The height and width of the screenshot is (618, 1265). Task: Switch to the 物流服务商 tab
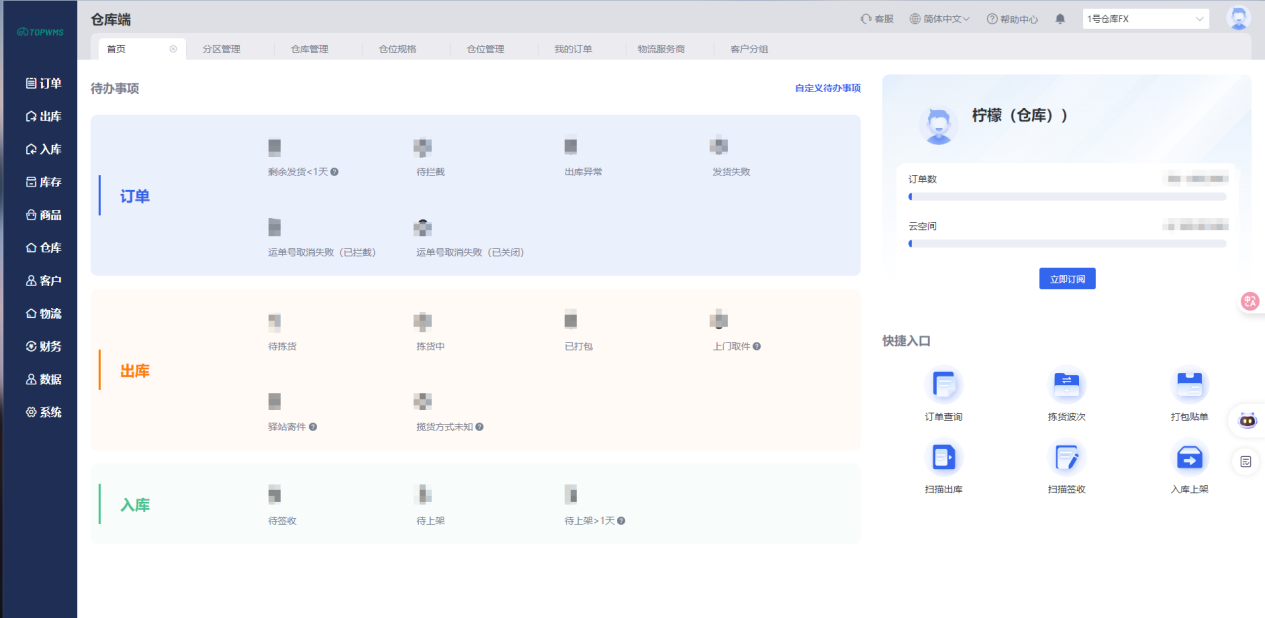click(x=660, y=49)
